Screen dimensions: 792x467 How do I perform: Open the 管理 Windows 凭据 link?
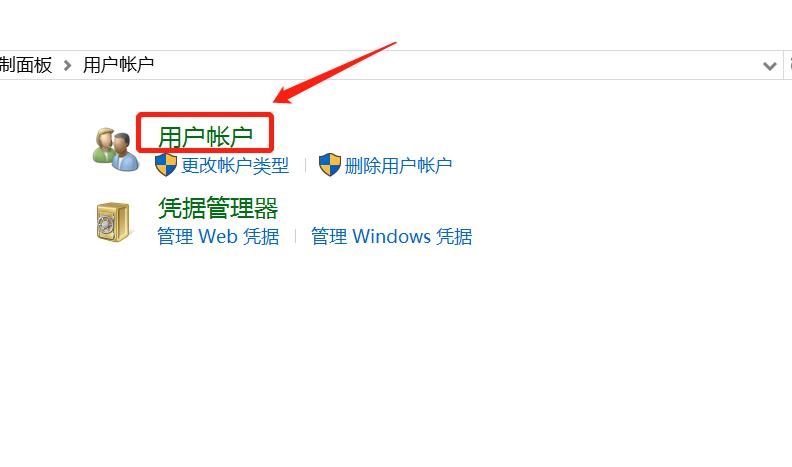[x=391, y=236]
